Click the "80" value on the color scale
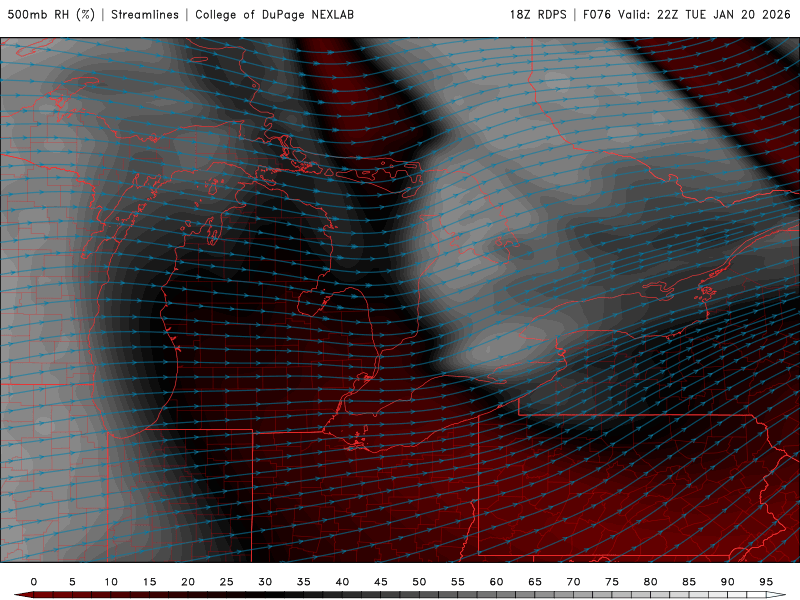The image size is (800, 600). (650, 582)
